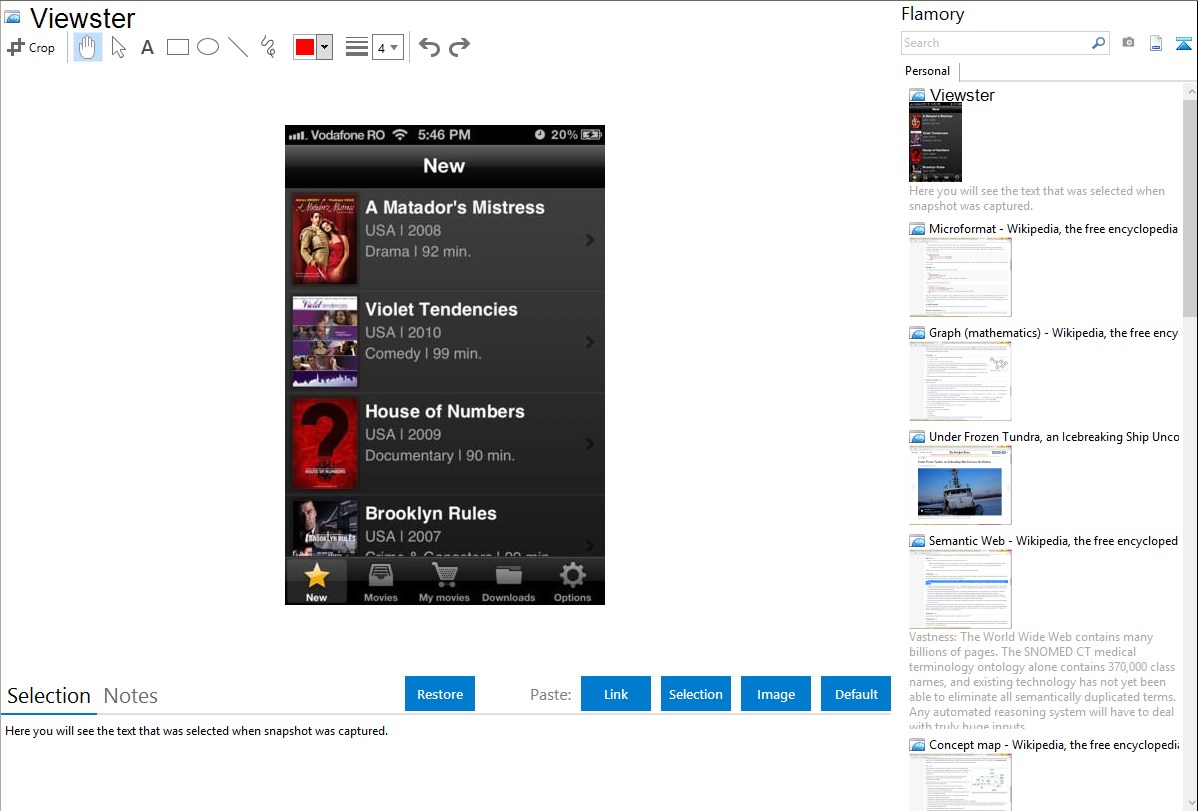The image size is (1198, 811).
Task: Click the Concept map - Wikipedia title
Action: [x=1054, y=745]
